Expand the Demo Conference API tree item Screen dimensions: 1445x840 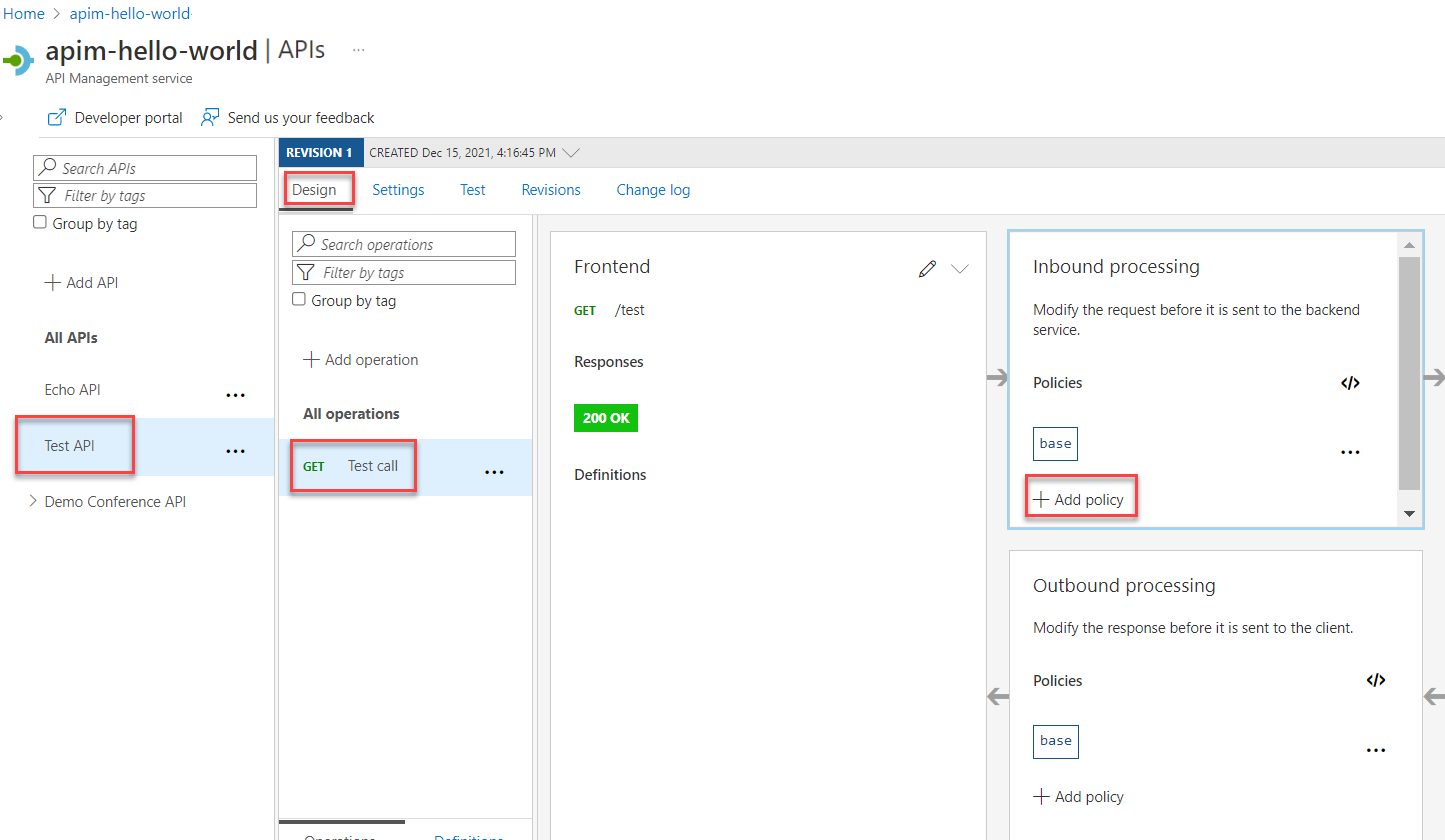[33, 501]
